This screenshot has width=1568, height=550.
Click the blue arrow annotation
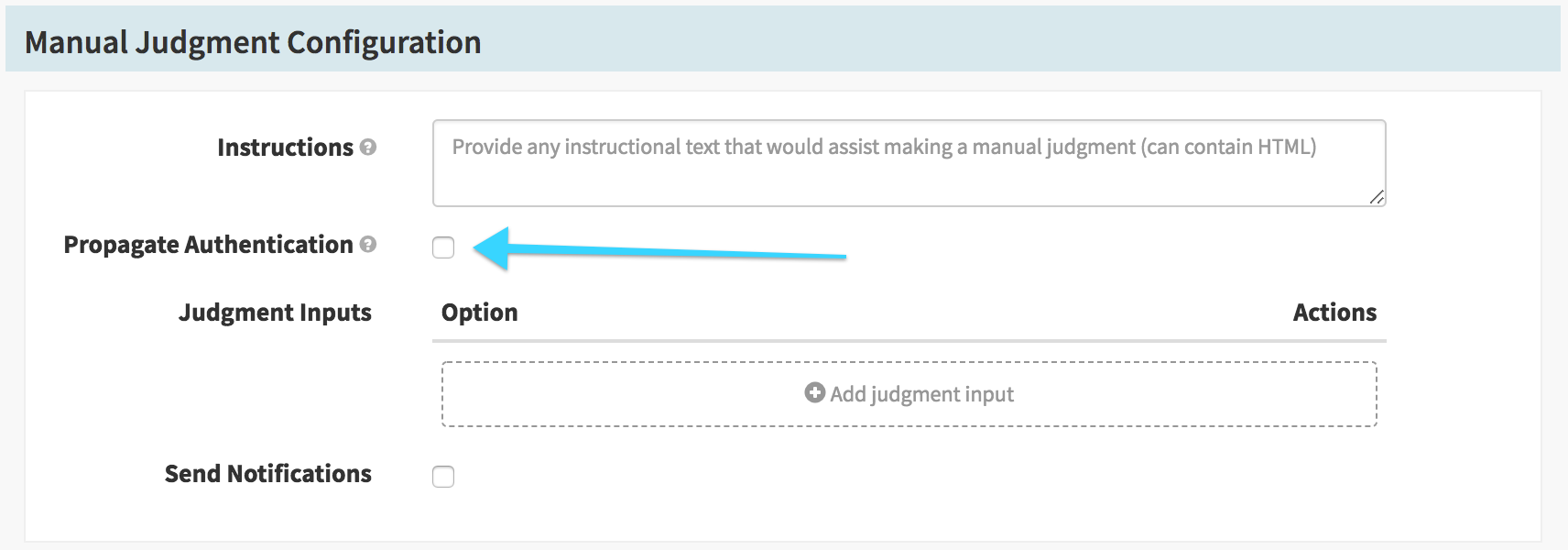pyautogui.click(x=659, y=250)
